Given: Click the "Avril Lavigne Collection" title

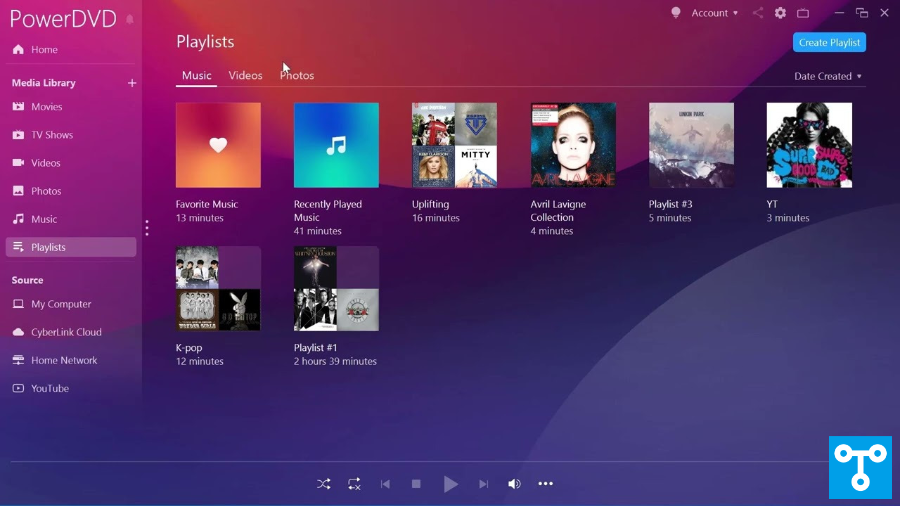Looking at the screenshot, I should [x=558, y=211].
